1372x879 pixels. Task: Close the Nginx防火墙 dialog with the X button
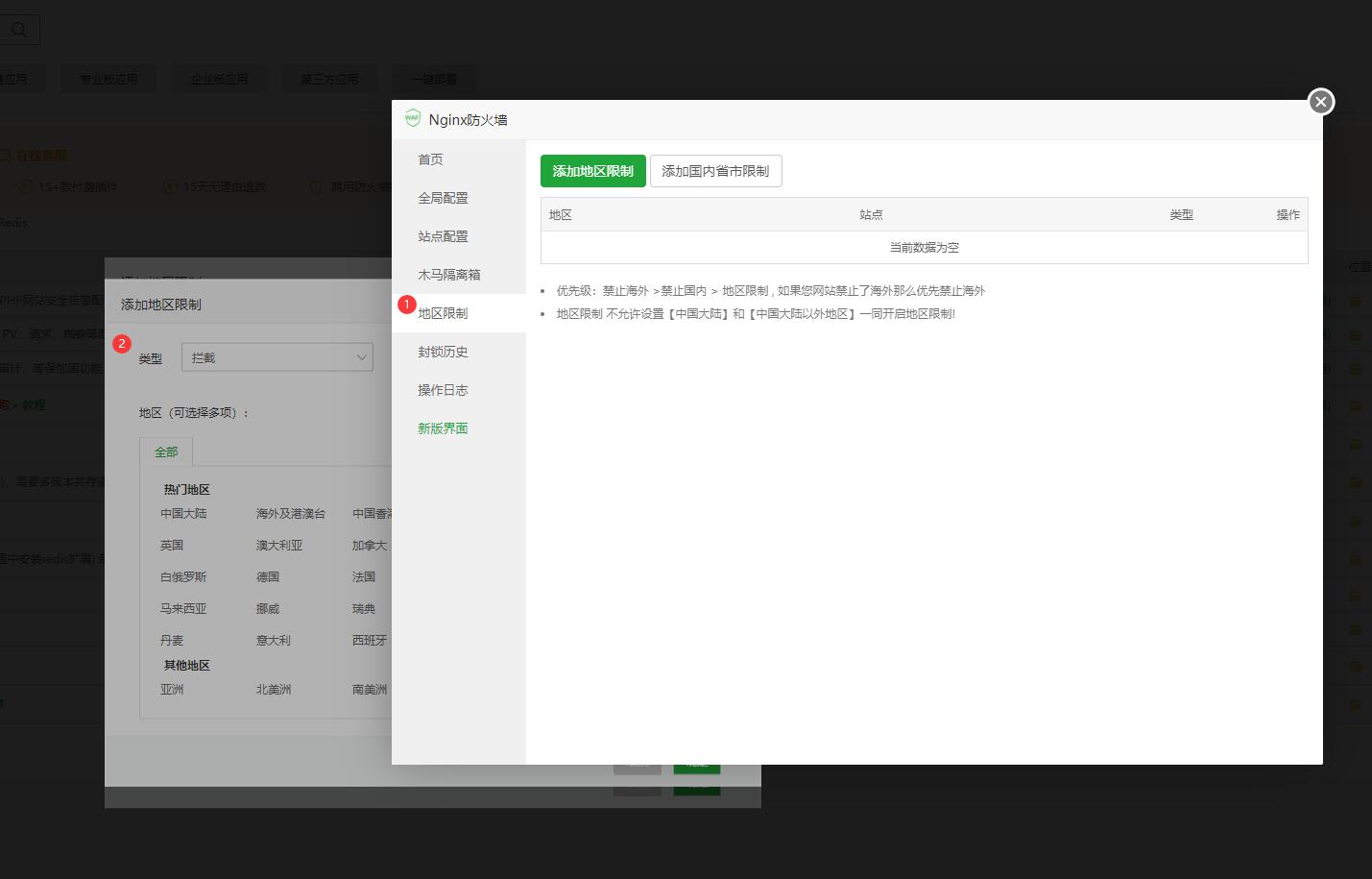click(1321, 101)
